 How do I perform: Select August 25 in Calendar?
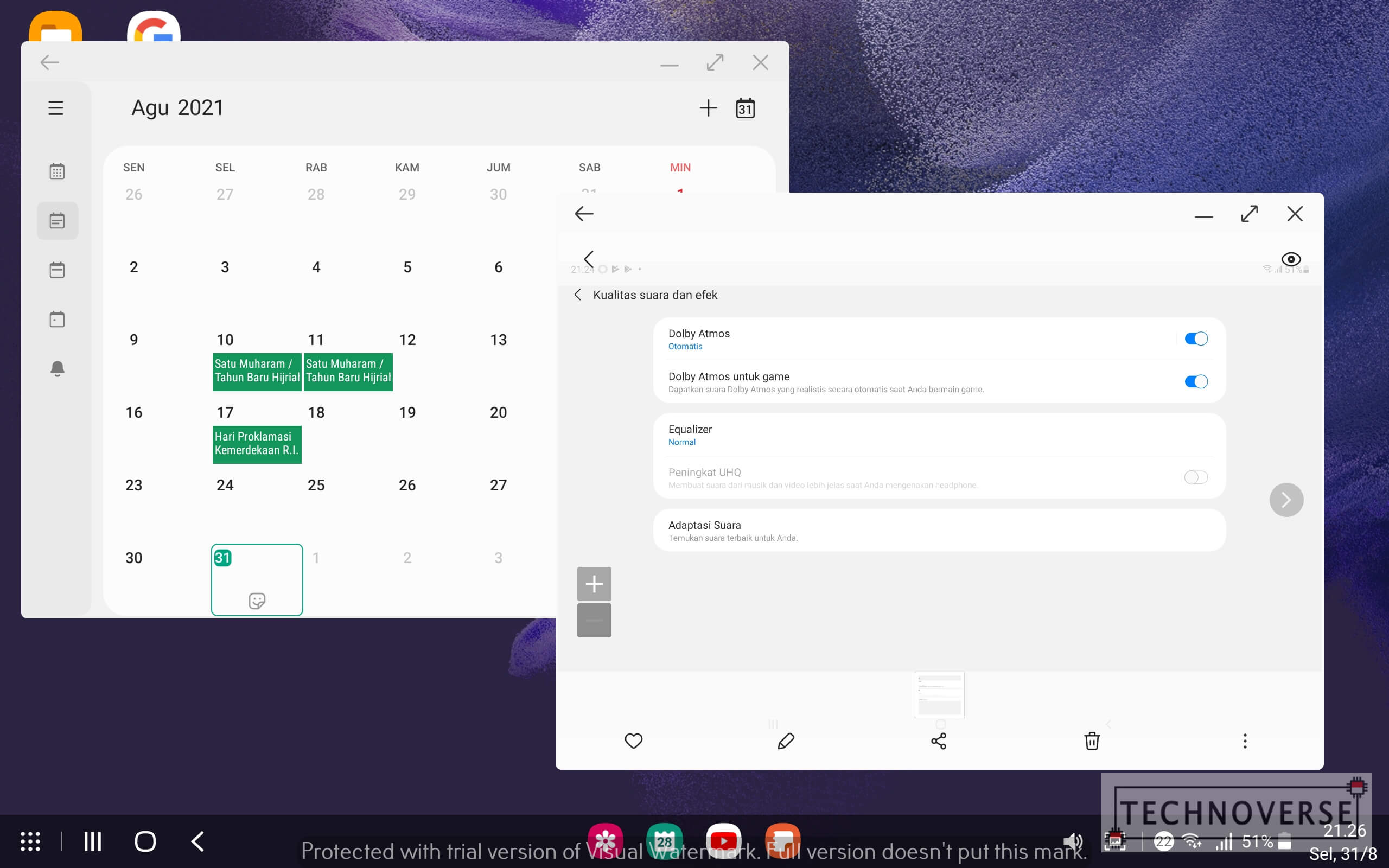coord(316,485)
